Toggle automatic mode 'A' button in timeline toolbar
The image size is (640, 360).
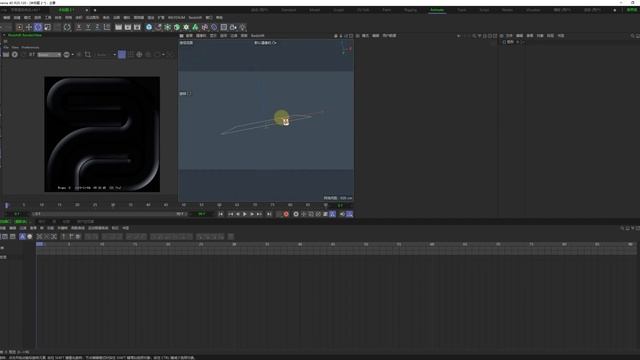22,237
